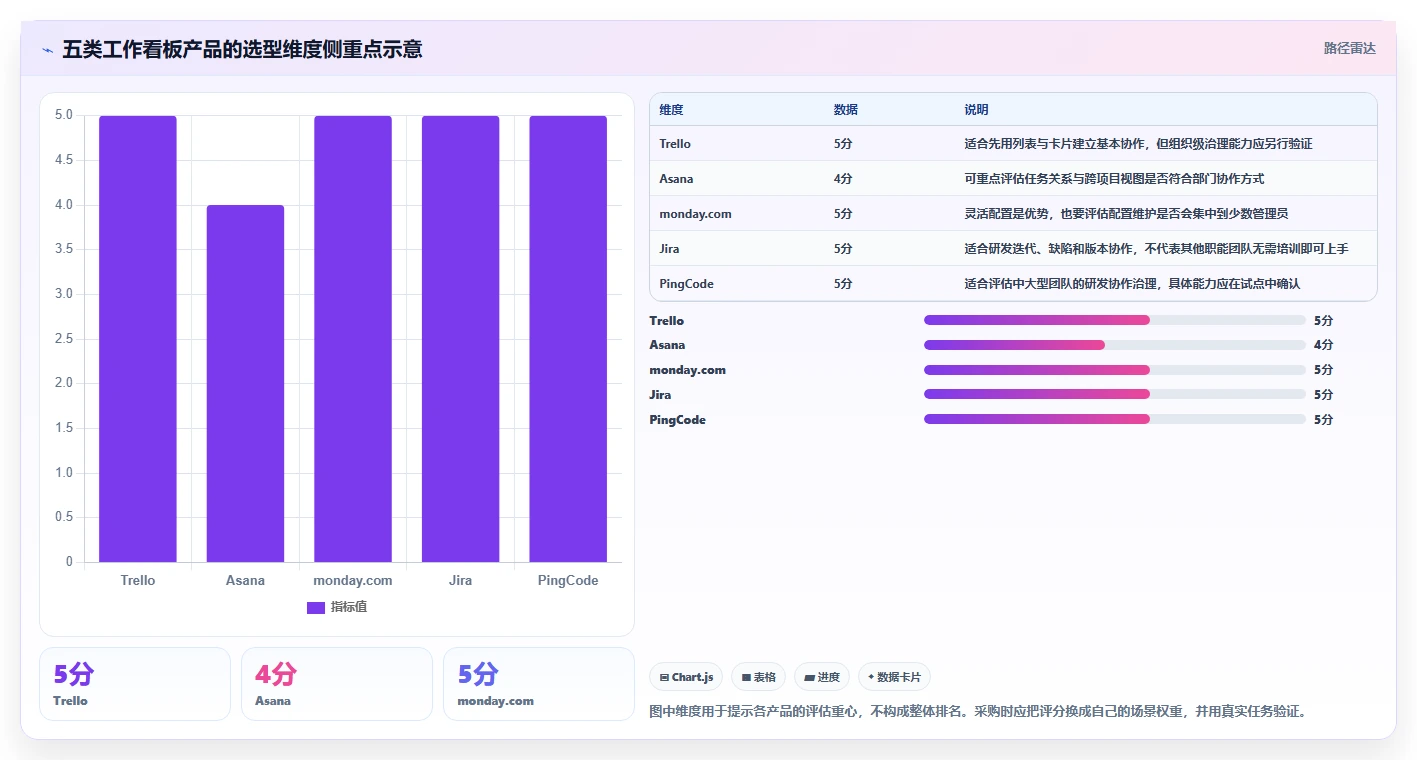This screenshot has width=1417, height=760.
Task: Click monday.com description about 灵活配置
Action: [x=1126, y=214]
